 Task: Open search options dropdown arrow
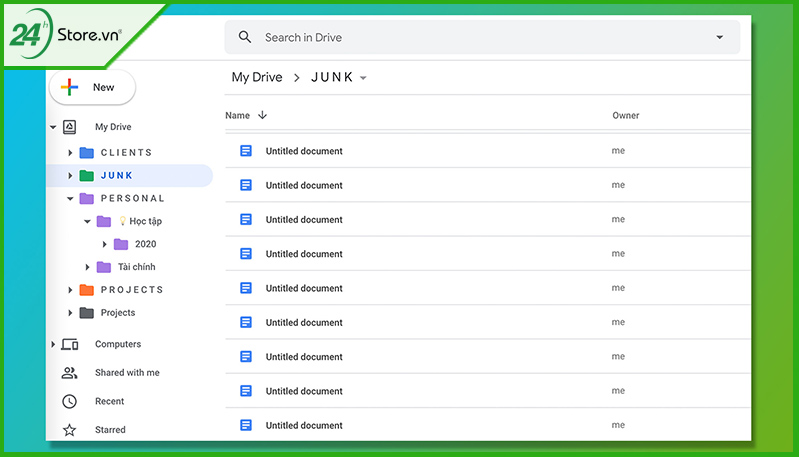point(720,37)
